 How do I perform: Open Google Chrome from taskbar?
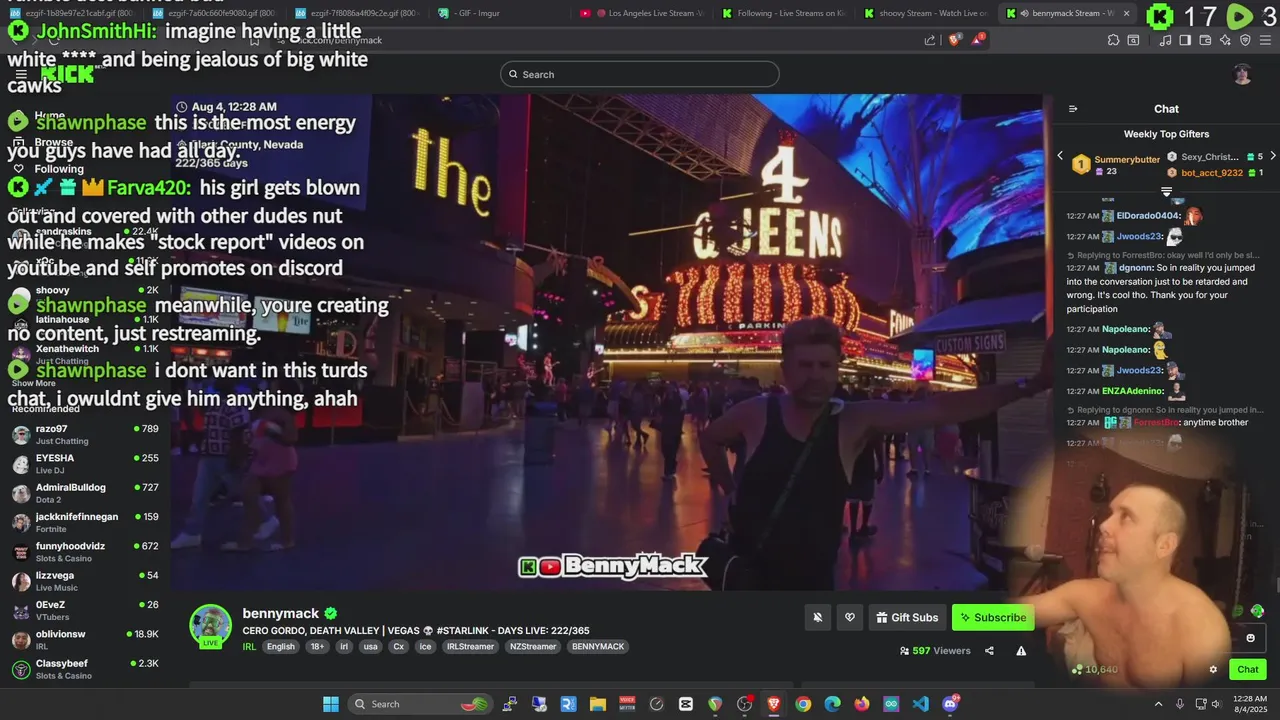click(803, 704)
